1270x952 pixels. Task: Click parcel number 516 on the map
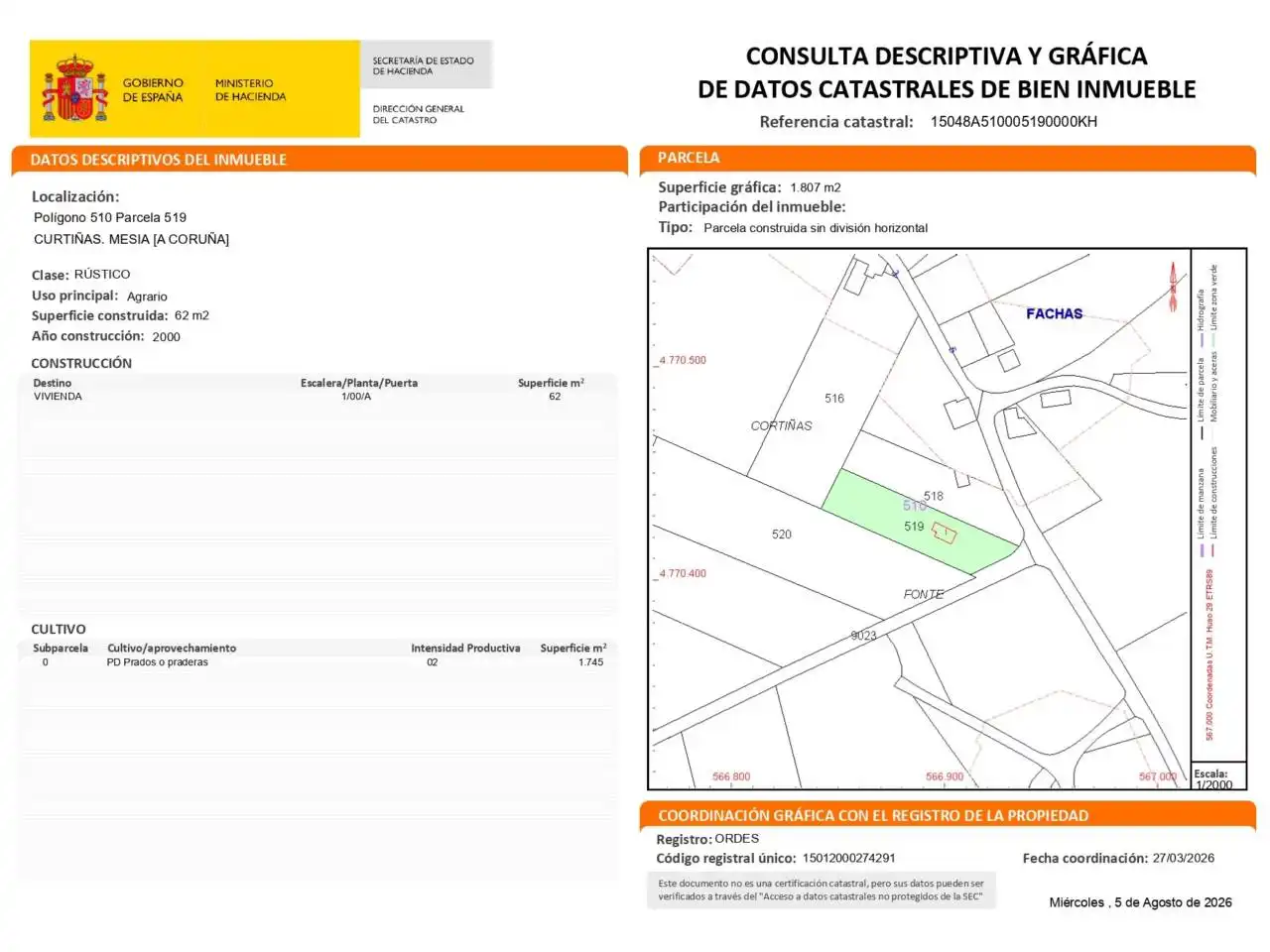tap(834, 399)
